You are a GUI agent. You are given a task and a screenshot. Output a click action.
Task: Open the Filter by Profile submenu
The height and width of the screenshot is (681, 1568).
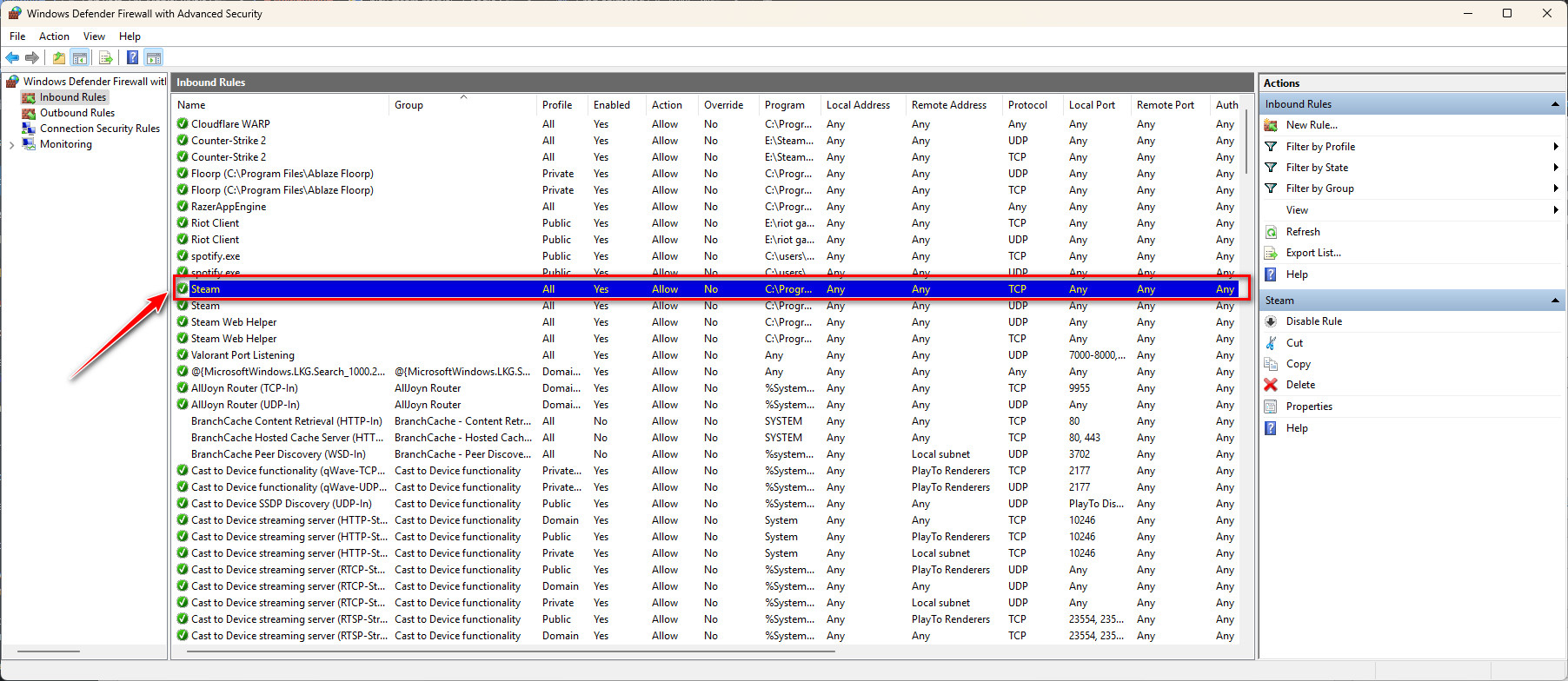1320,147
